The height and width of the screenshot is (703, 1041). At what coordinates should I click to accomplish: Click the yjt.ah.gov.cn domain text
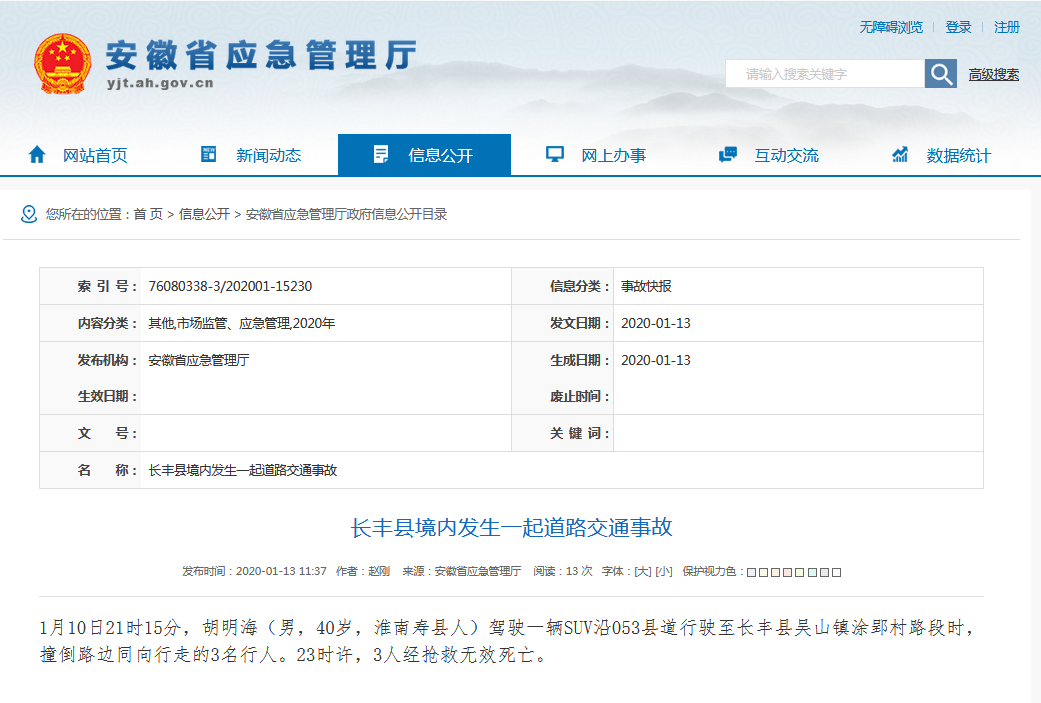(160, 84)
